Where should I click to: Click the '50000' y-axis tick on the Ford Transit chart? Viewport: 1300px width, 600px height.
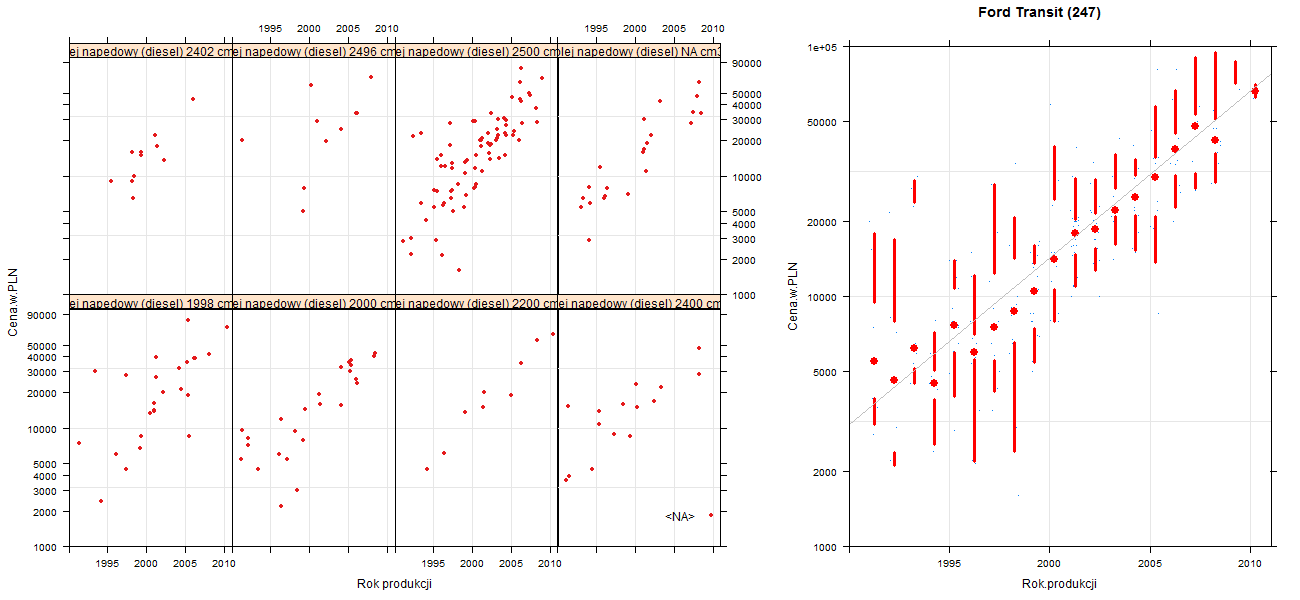(822, 122)
